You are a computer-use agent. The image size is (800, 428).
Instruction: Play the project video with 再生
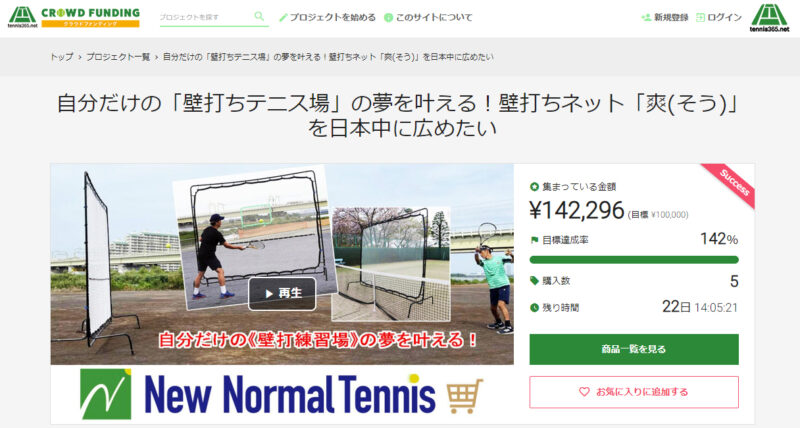(x=282, y=293)
